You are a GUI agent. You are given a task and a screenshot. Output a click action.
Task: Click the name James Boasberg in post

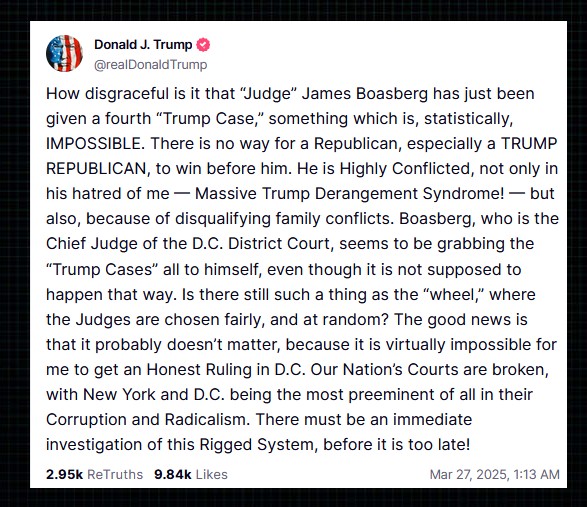click(365, 94)
